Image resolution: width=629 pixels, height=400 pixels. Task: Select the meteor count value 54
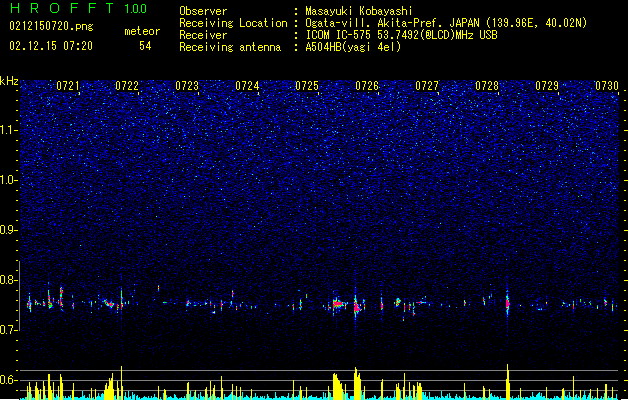pos(145,46)
